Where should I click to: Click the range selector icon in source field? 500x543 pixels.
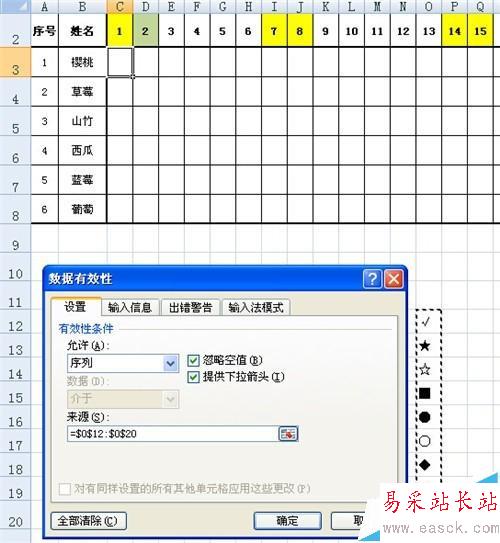click(x=288, y=434)
